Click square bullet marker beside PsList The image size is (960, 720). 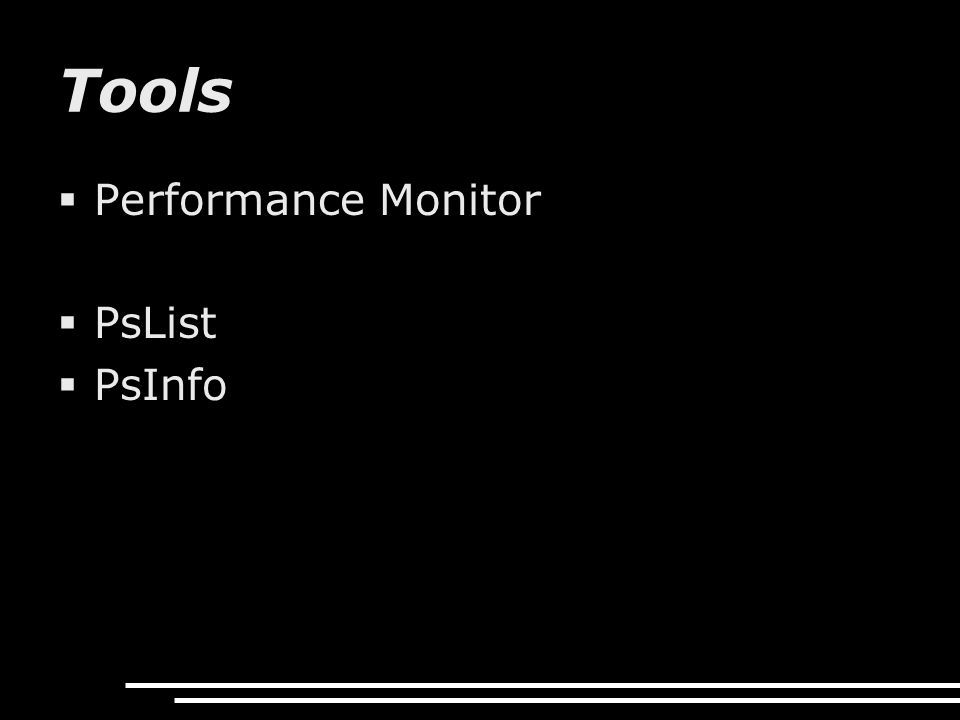[68, 323]
